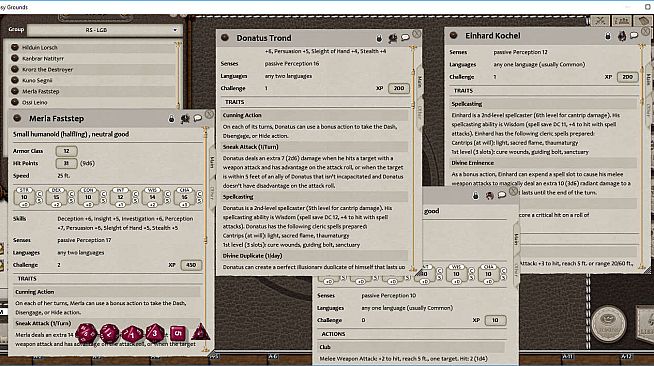Viewport: 654px width, 366px height.
Task: Click Merla Faststep sheet's token portrait icon
Action: [185, 119]
